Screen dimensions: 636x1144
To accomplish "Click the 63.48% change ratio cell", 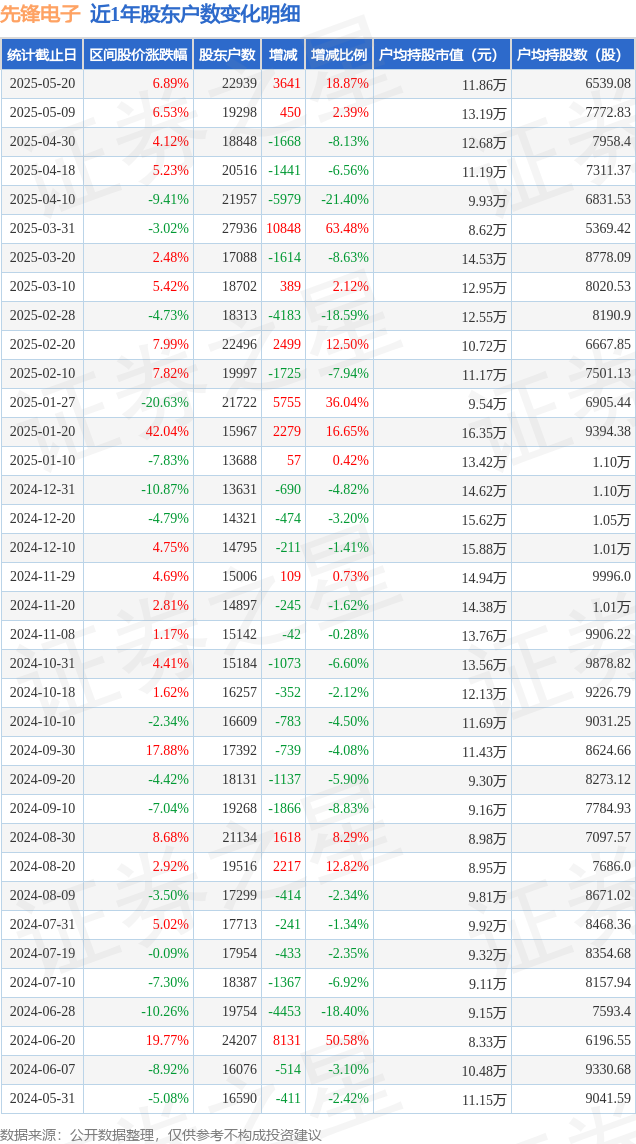I will 346,228.
